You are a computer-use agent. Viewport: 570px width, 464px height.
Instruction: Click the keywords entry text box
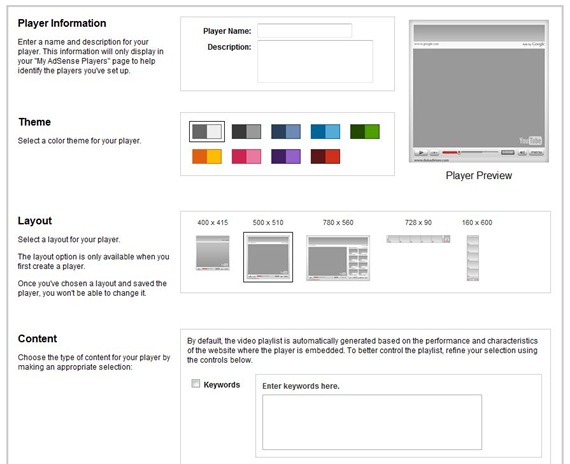(x=372, y=422)
